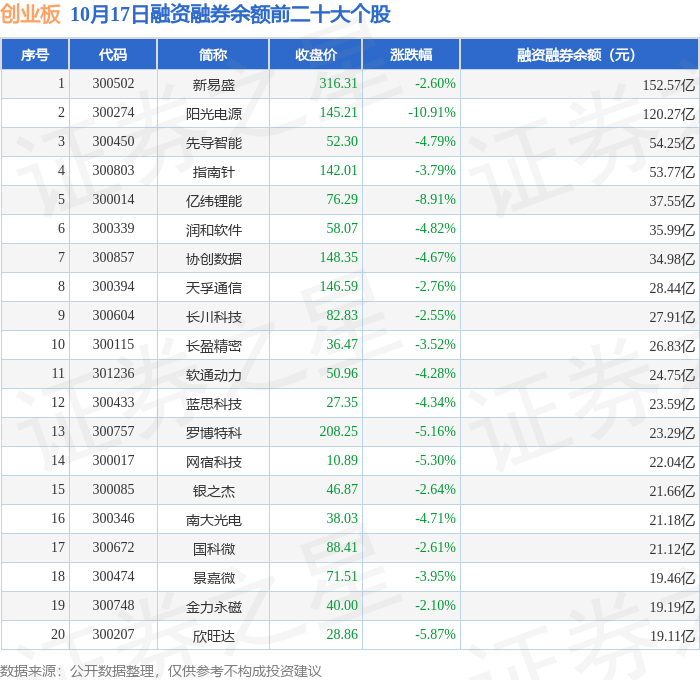Click balance value 35.99亿

click(x=672, y=230)
